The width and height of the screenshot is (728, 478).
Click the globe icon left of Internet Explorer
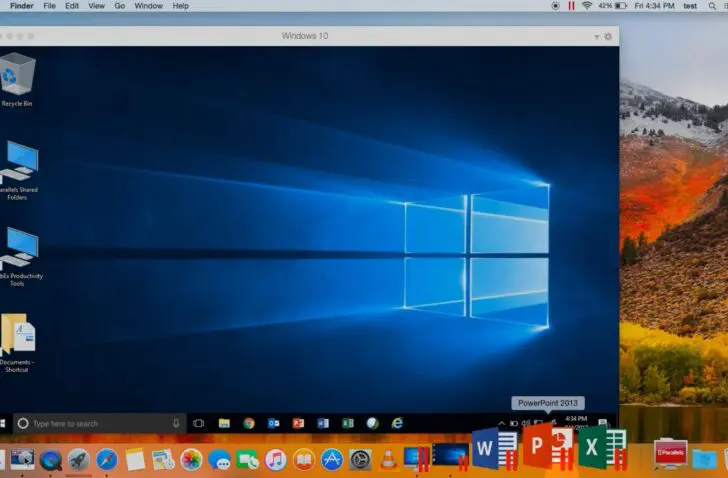coord(372,423)
